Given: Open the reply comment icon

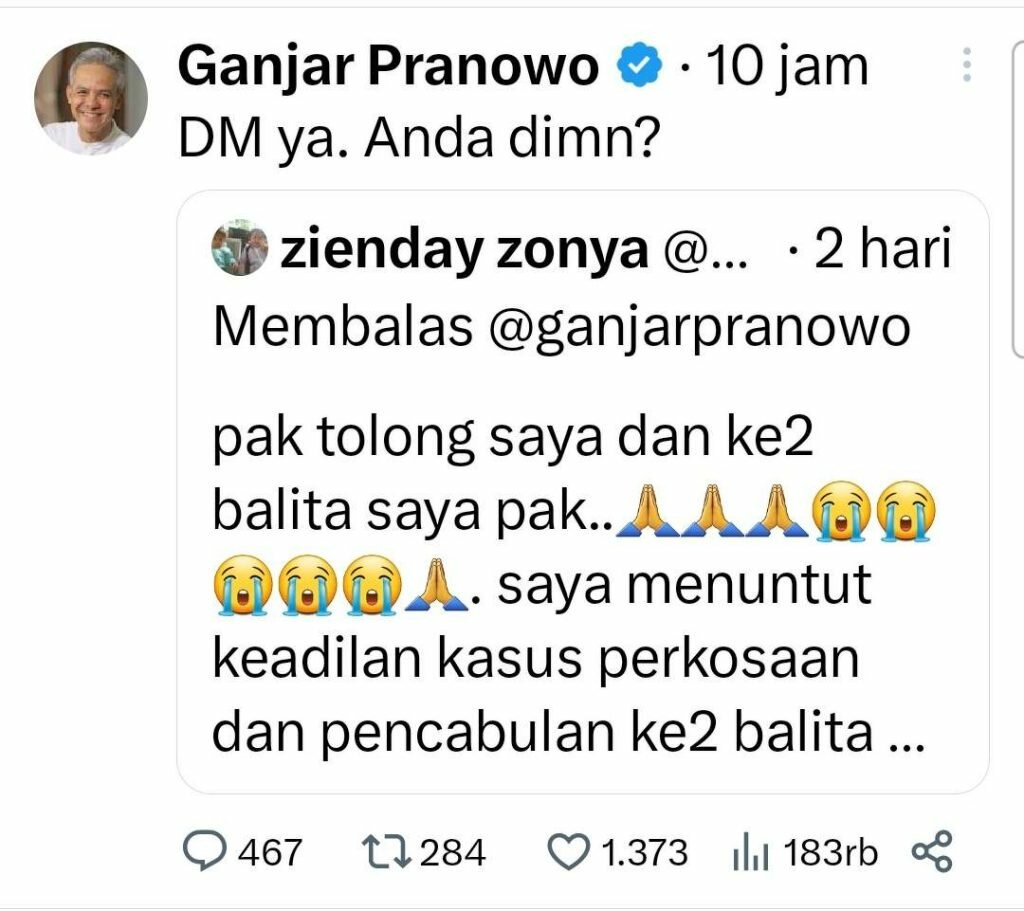Looking at the screenshot, I should [x=204, y=851].
